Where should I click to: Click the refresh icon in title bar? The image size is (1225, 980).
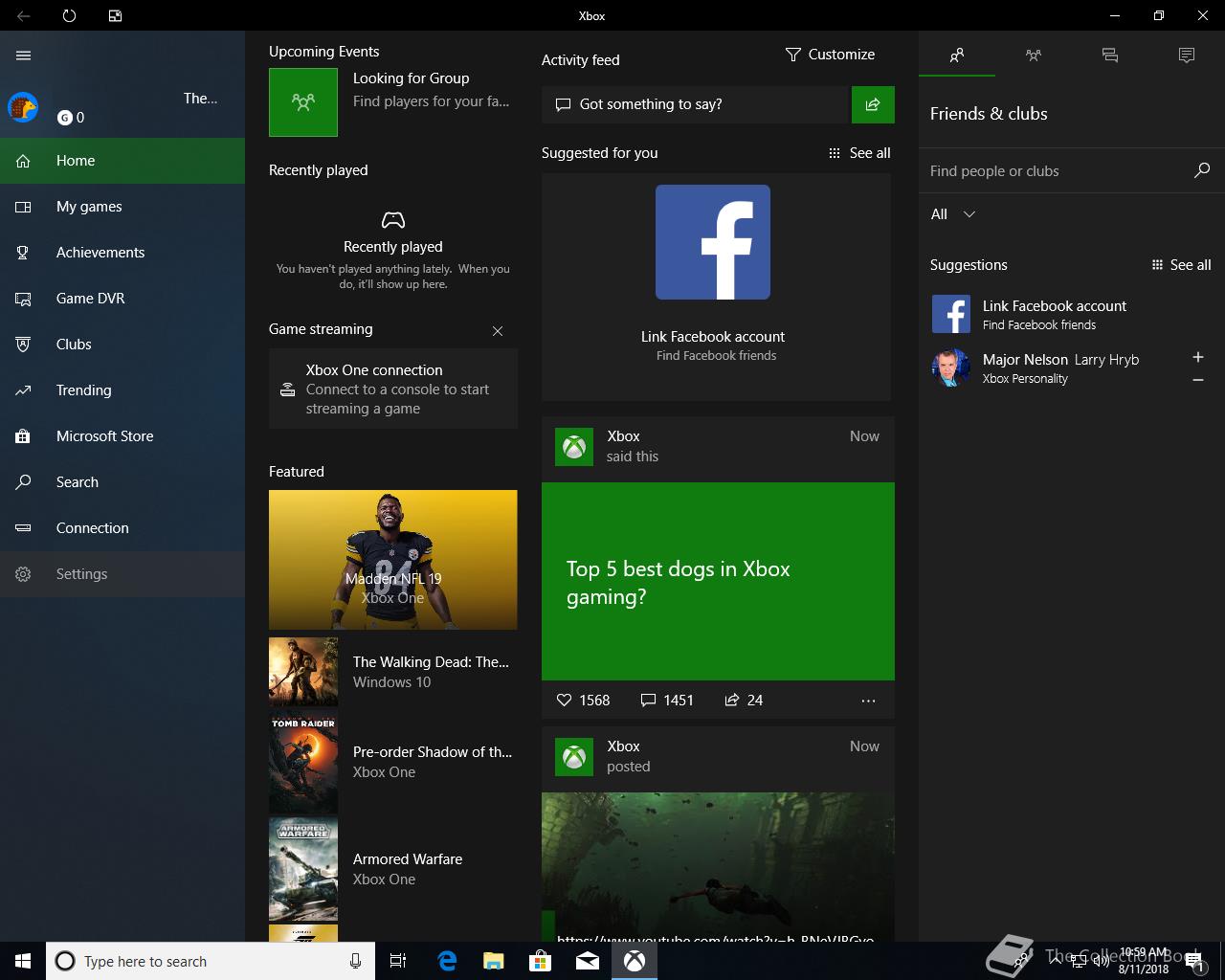coord(69,15)
